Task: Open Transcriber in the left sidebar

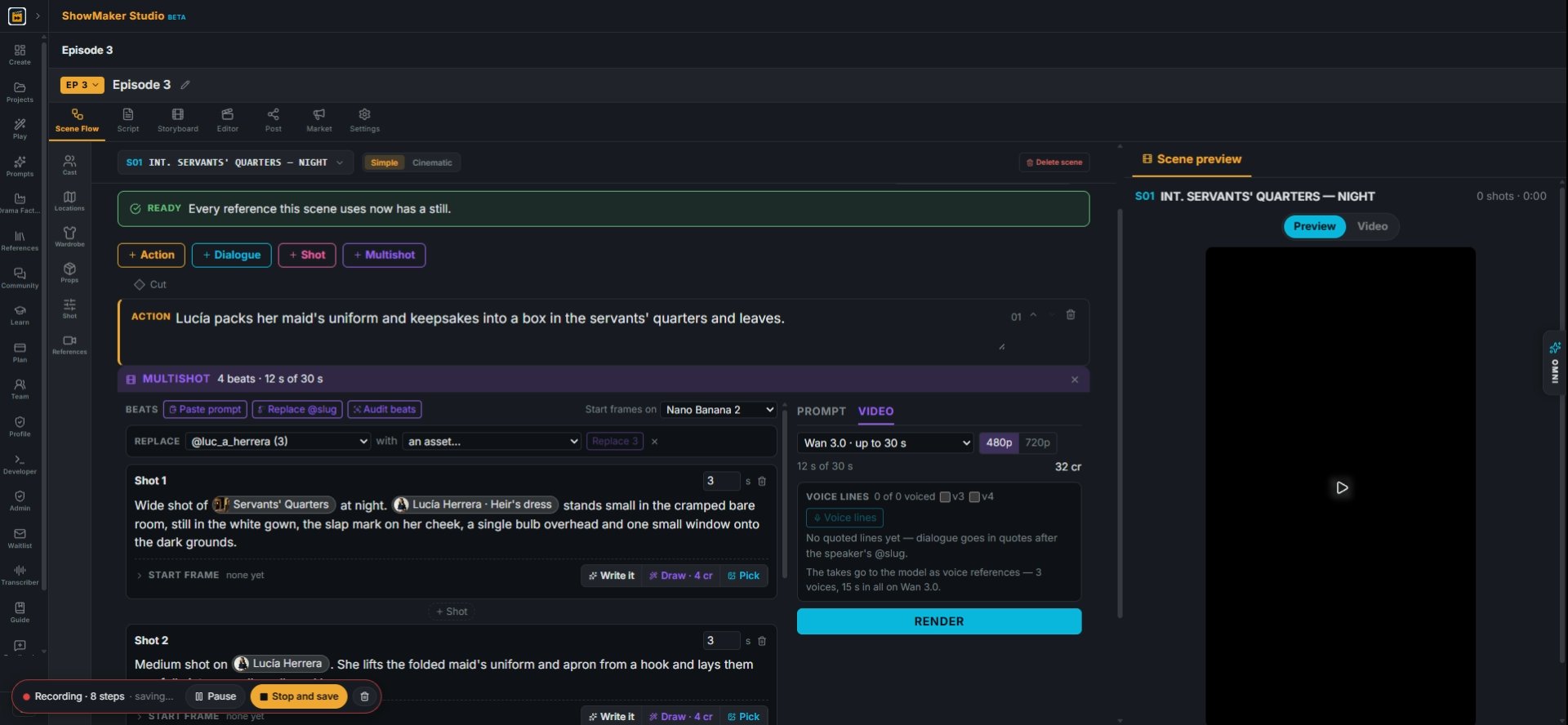Action: 20,576
